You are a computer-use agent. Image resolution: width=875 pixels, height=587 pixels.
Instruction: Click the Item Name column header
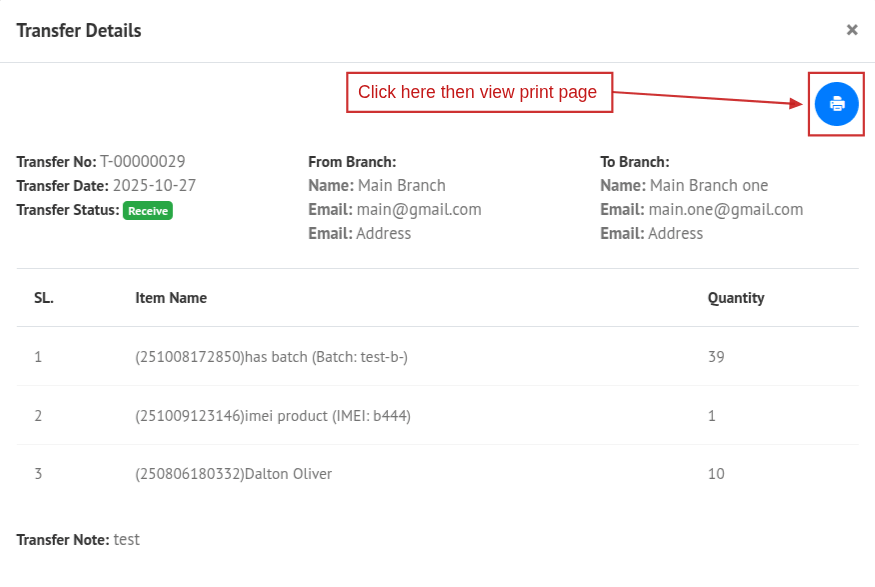[x=171, y=298]
